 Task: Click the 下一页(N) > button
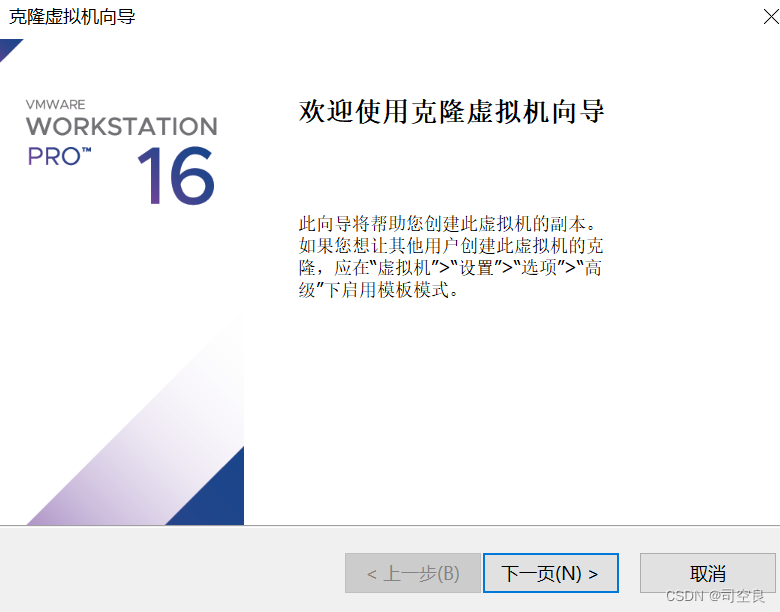point(551,573)
